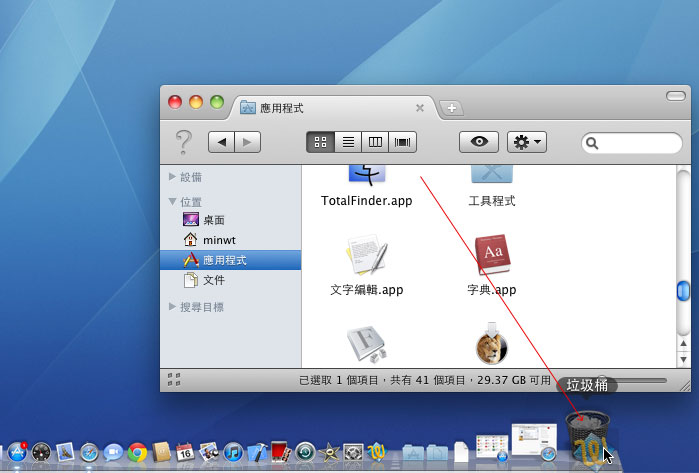Click the vertical scrollbar thumb
This screenshot has height=473, width=699.
[x=683, y=291]
